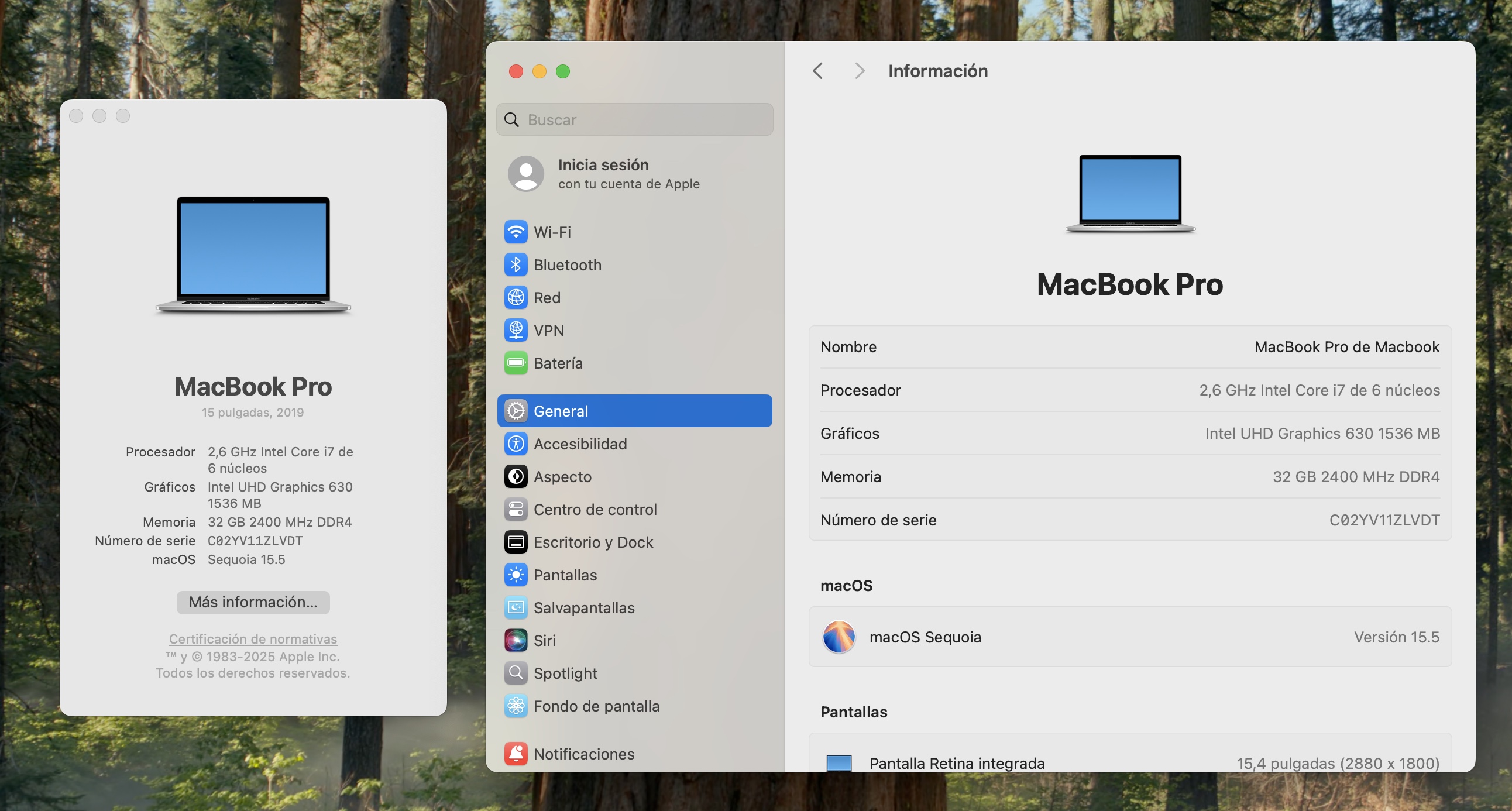1512x811 pixels.
Task: Click the large MacBook Pro image in Información
Action: pyautogui.click(x=1130, y=194)
